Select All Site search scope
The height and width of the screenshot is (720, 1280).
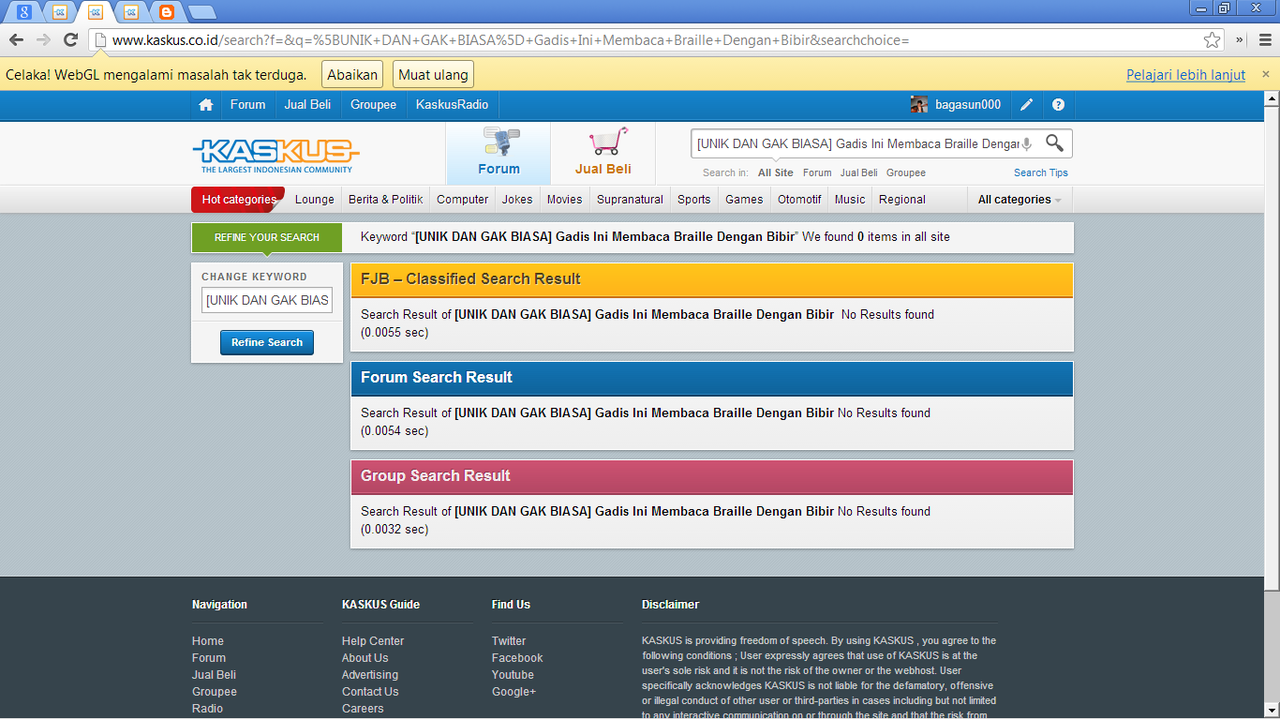click(x=775, y=173)
